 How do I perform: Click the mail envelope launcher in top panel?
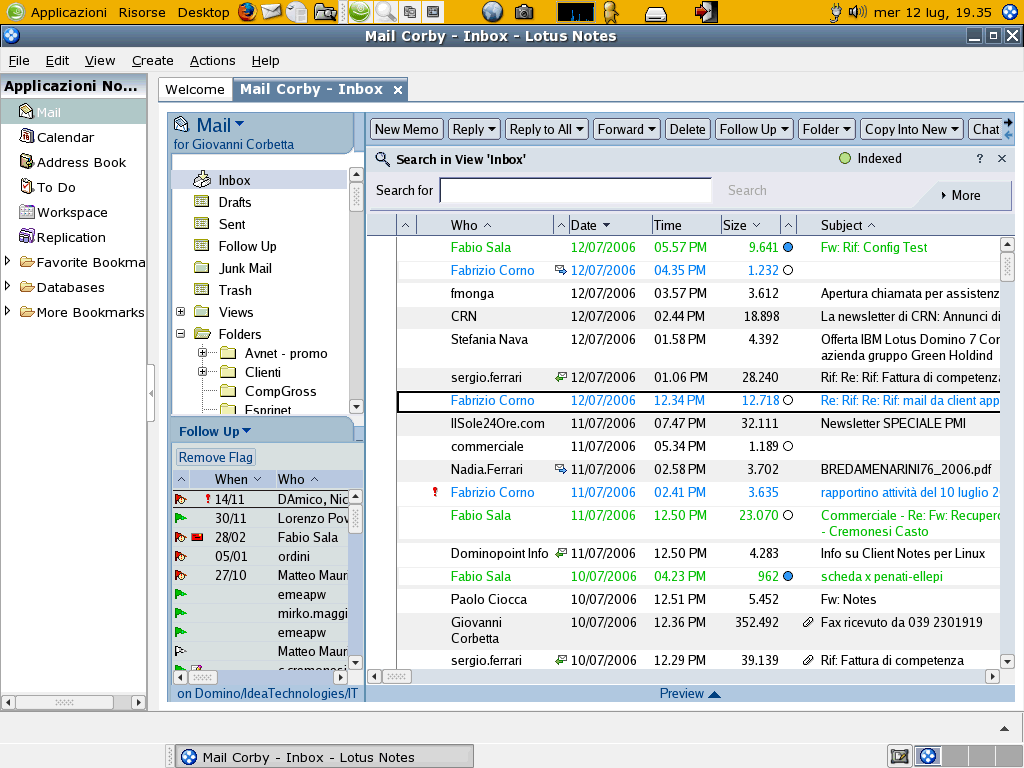pyautogui.click(x=271, y=12)
